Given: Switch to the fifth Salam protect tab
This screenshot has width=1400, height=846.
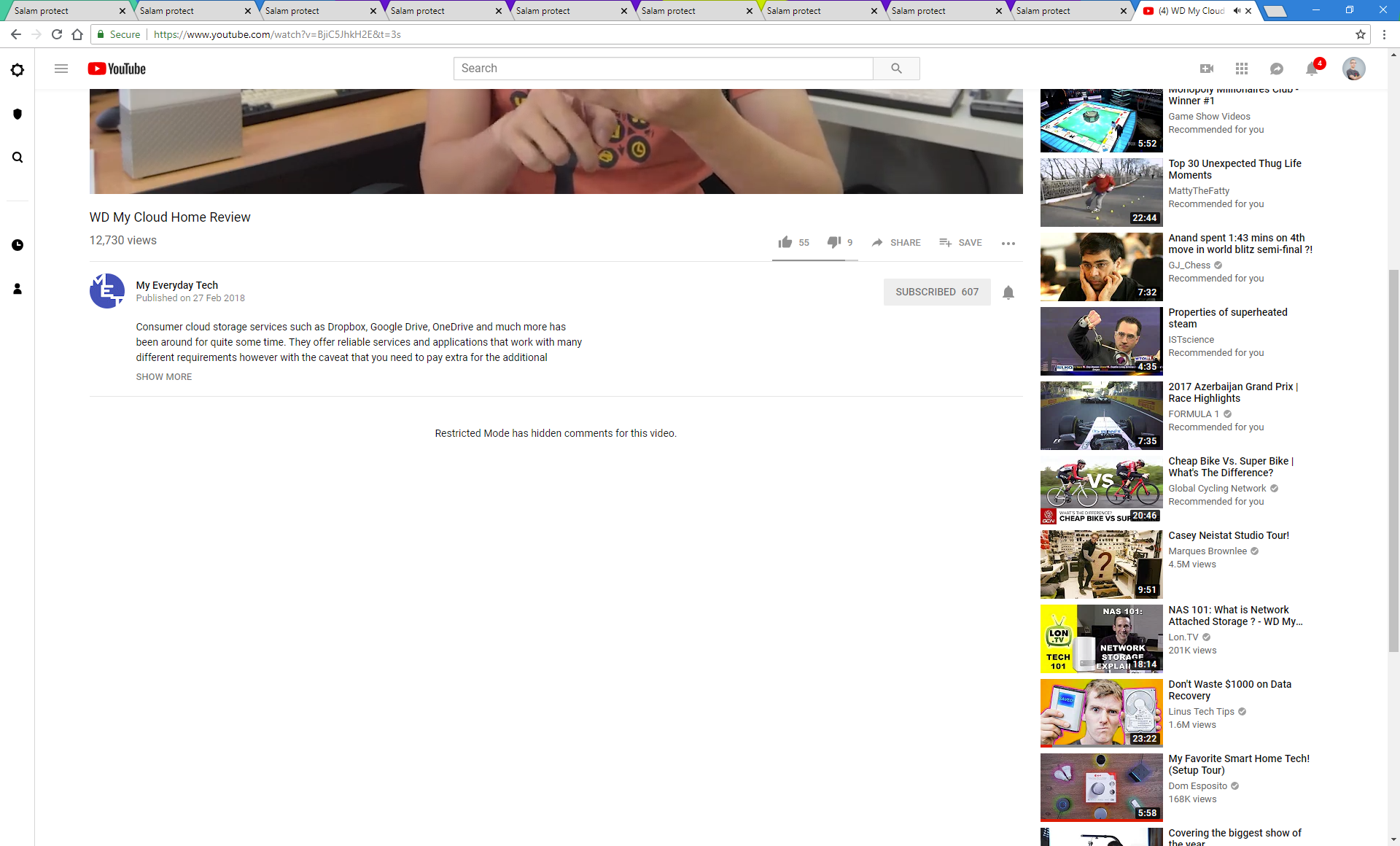Looking at the screenshot, I should pyautogui.click(x=567, y=11).
